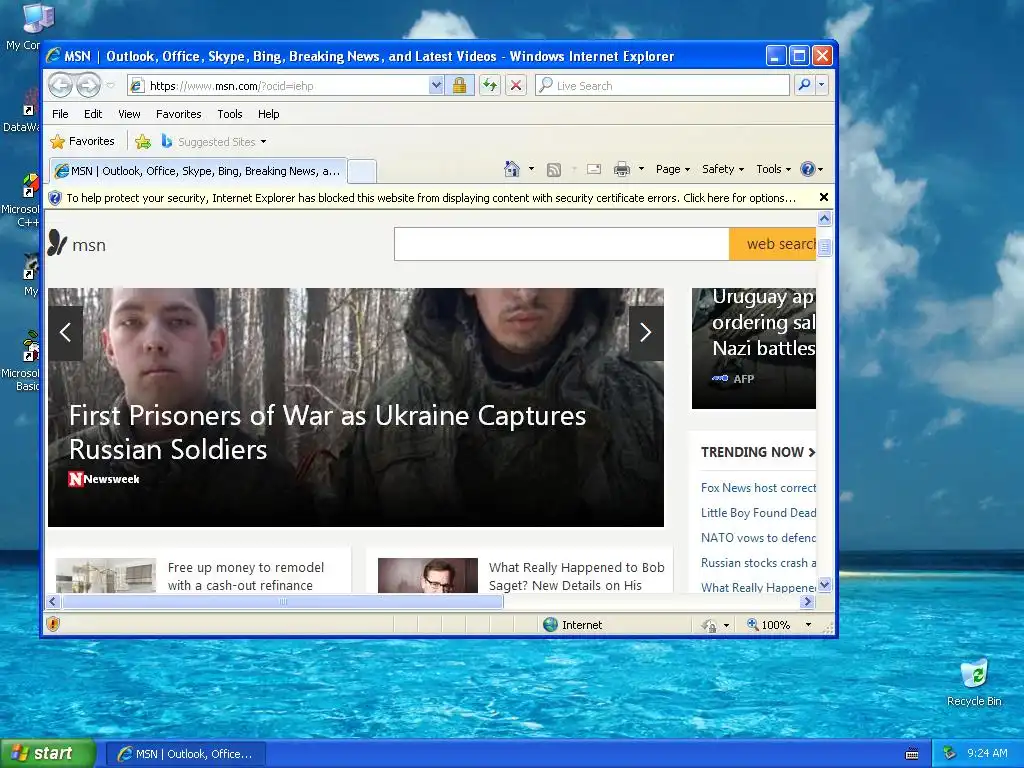Click the security lock icon
Viewport: 1024px width, 768px height.
click(x=460, y=86)
